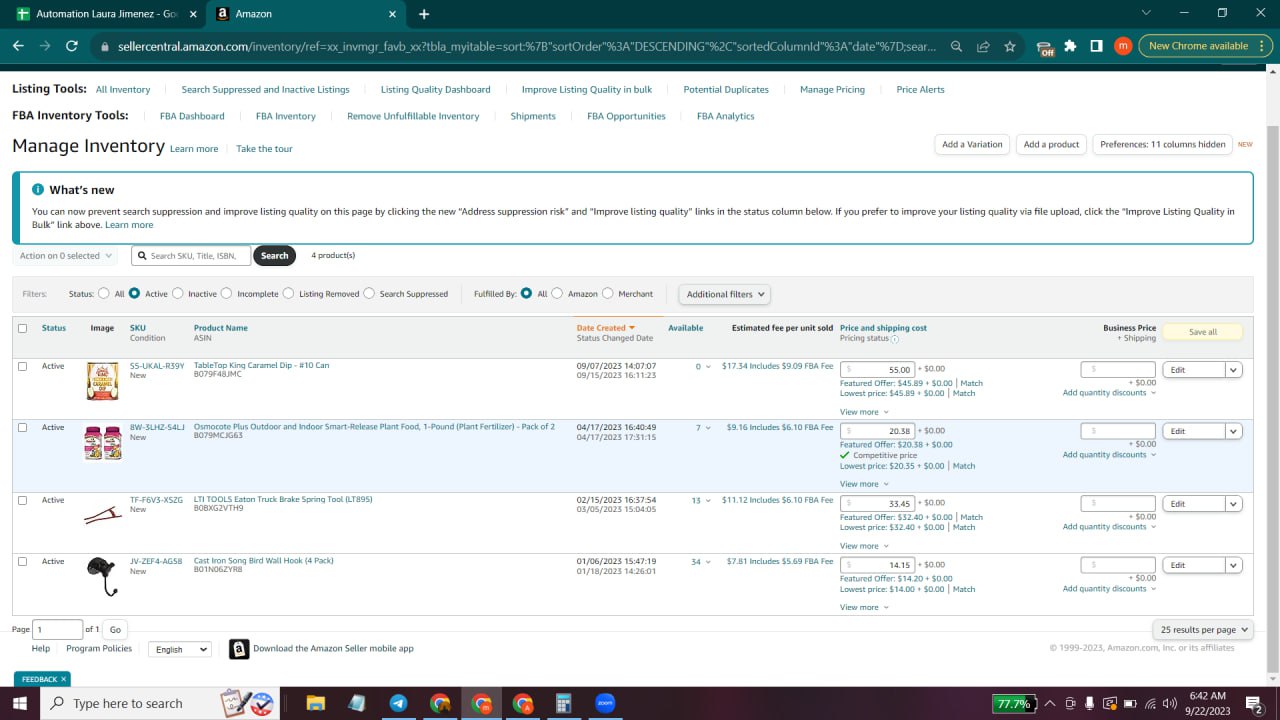This screenshot has width=1280, height=720.
Task: Switch to the Automation Laura Jimenez tab
Action: click(x=105, y=14)
